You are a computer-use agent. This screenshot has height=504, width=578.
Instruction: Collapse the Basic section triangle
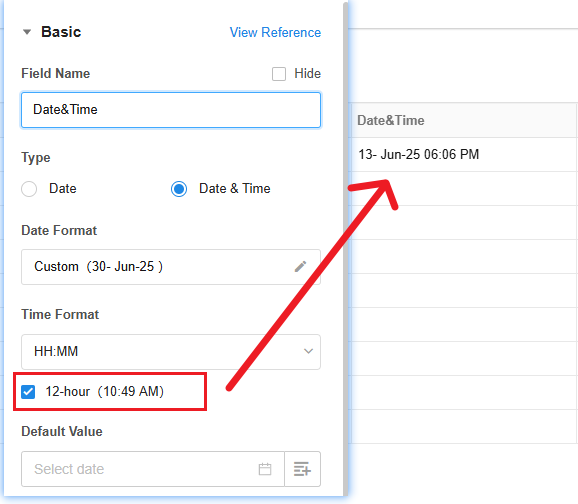click(27, 32)
